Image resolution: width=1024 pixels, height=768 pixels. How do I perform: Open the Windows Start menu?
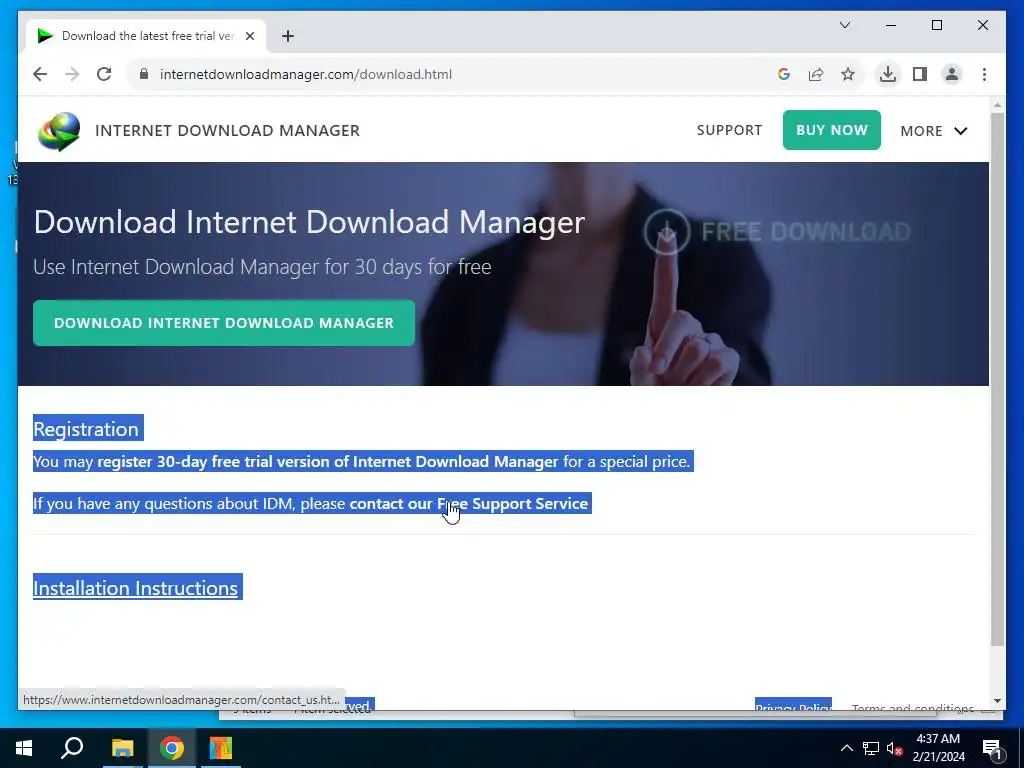[24, 748]
